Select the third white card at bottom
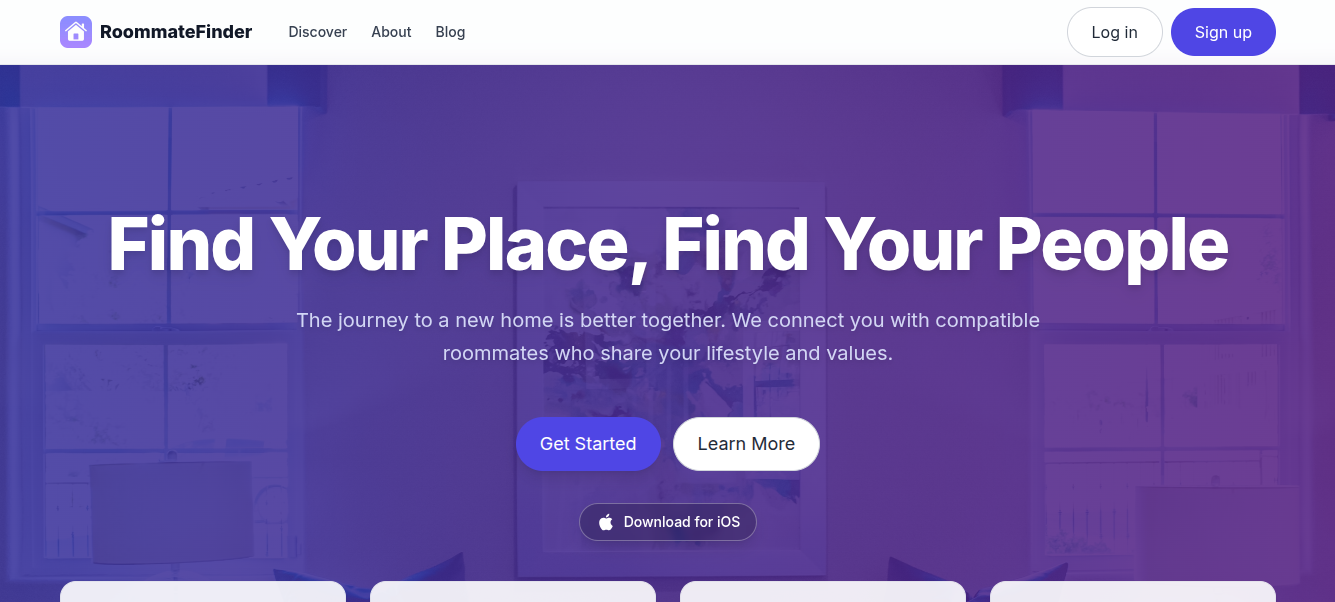 [823, 592]
